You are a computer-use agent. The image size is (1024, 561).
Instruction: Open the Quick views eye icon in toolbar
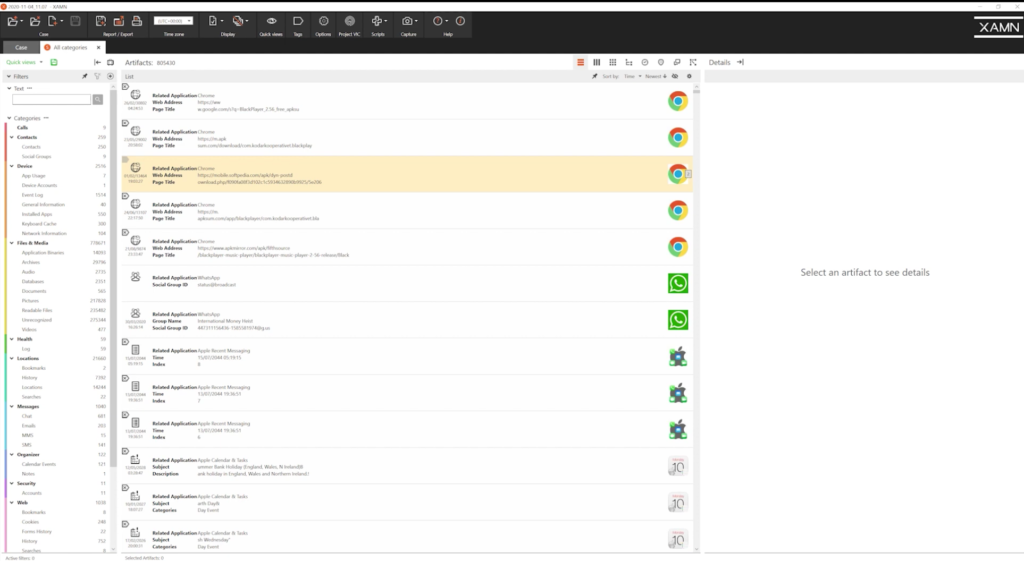point(271,21)
